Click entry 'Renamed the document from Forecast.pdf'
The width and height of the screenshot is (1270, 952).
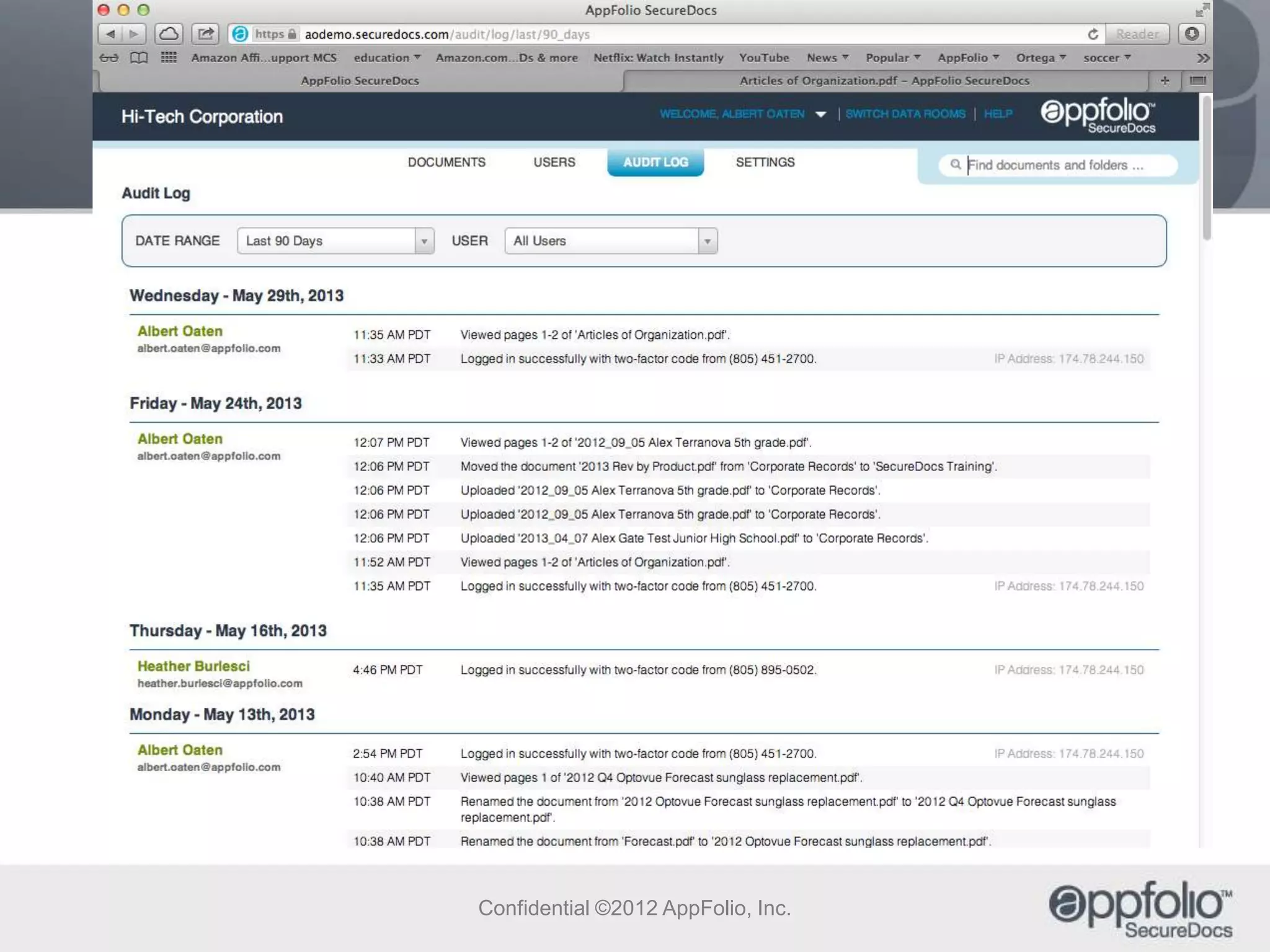(726, 841)
